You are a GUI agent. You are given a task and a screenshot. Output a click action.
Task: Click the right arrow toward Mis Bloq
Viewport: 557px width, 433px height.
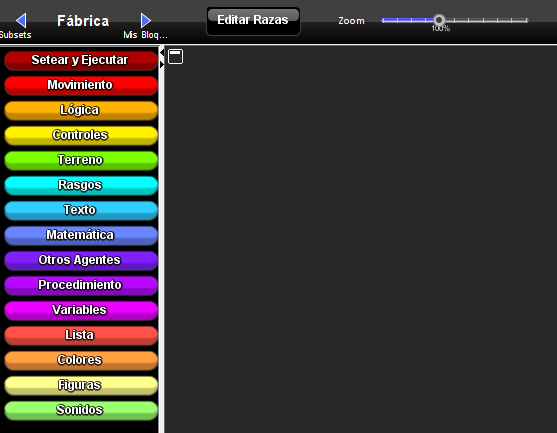coord(146,20)
